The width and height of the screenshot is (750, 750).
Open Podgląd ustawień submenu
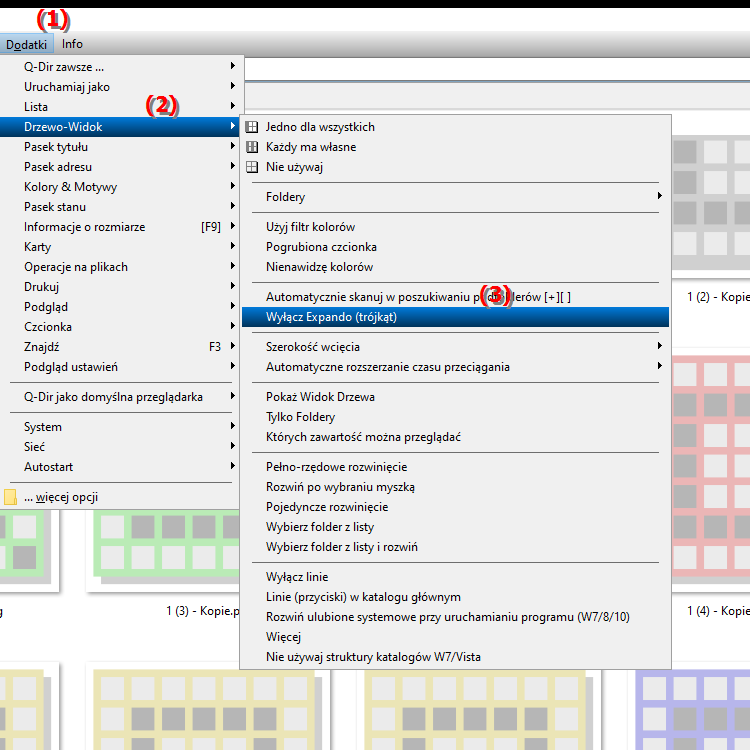click(120, 367)
